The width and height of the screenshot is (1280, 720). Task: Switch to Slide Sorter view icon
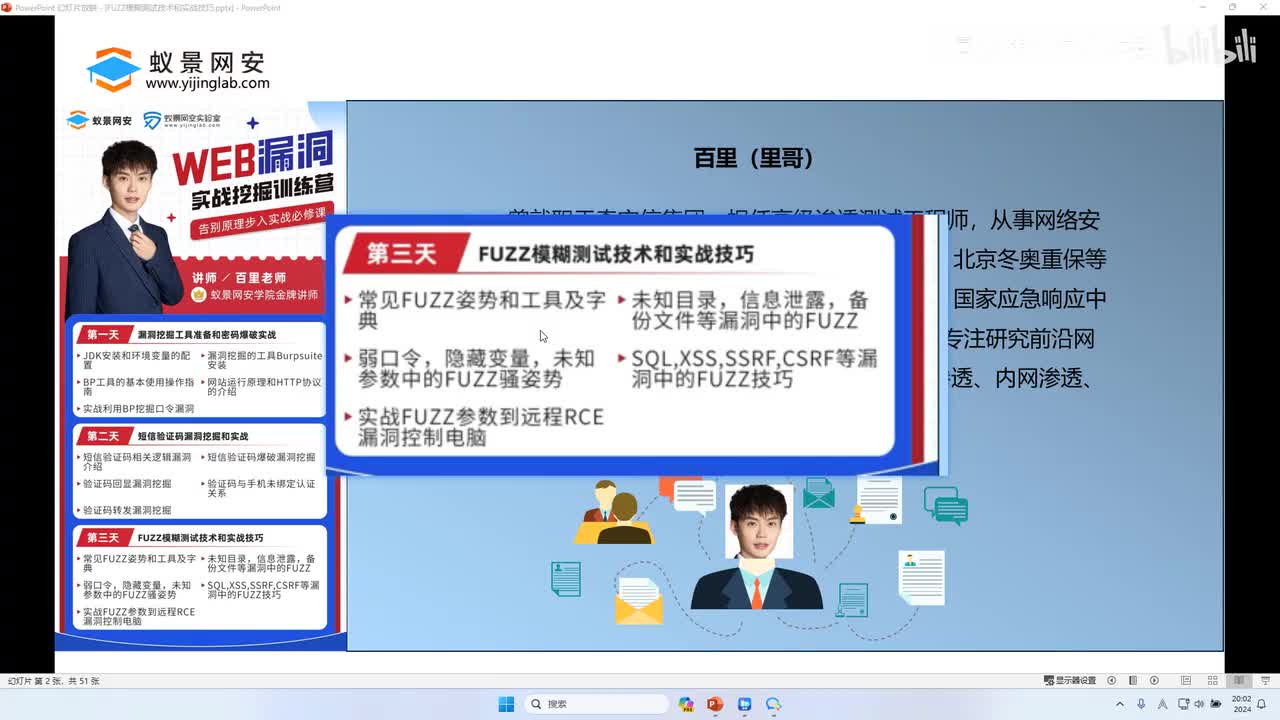coord(1212,681)
